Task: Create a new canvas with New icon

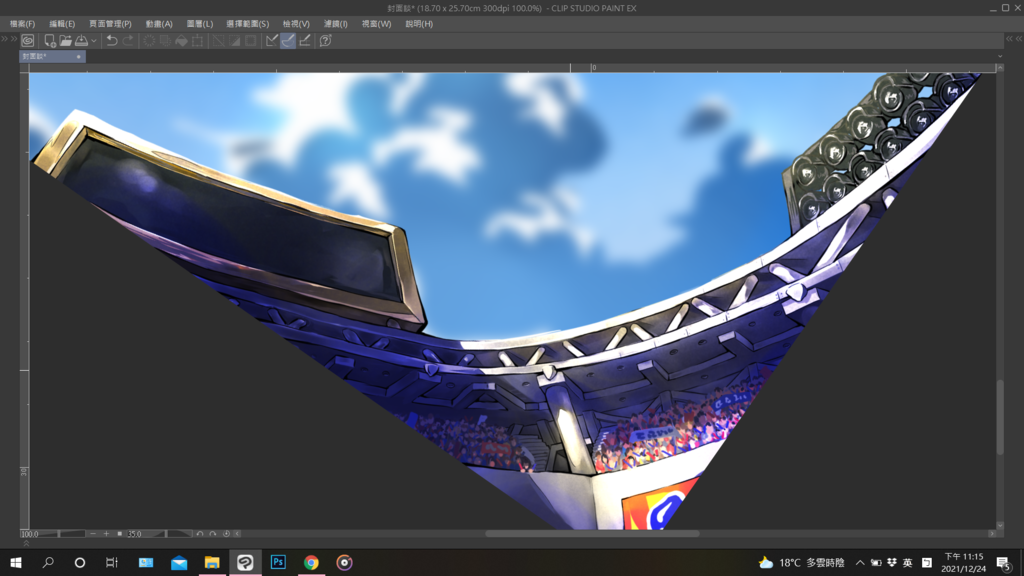Action: tap(50, 40)
